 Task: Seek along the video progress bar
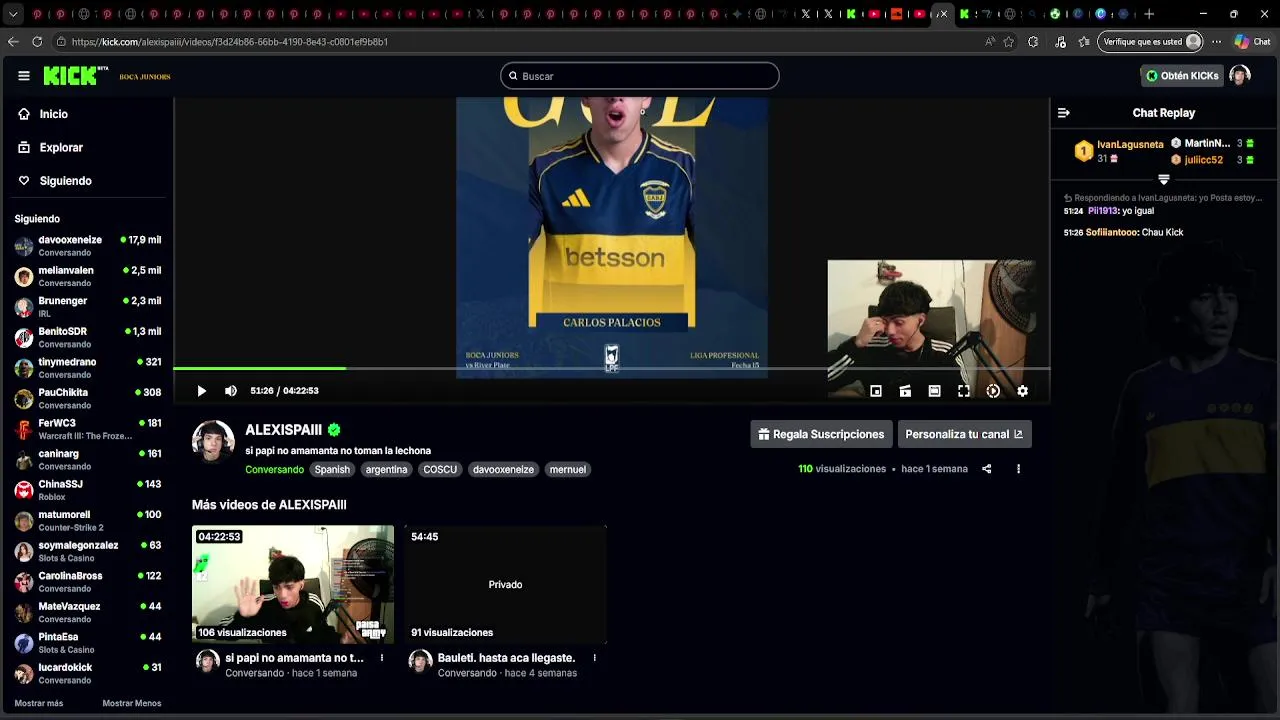click(x=611, y=369)
